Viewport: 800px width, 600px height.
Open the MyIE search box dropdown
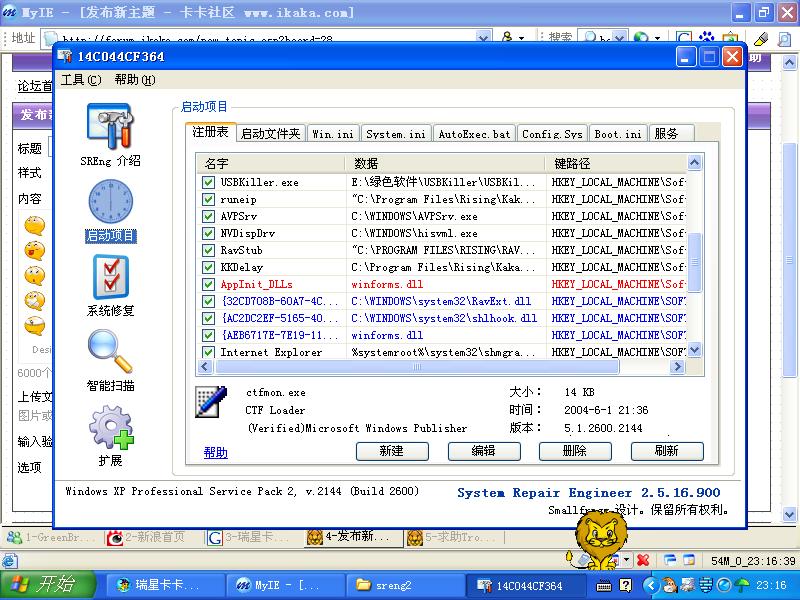619,37
